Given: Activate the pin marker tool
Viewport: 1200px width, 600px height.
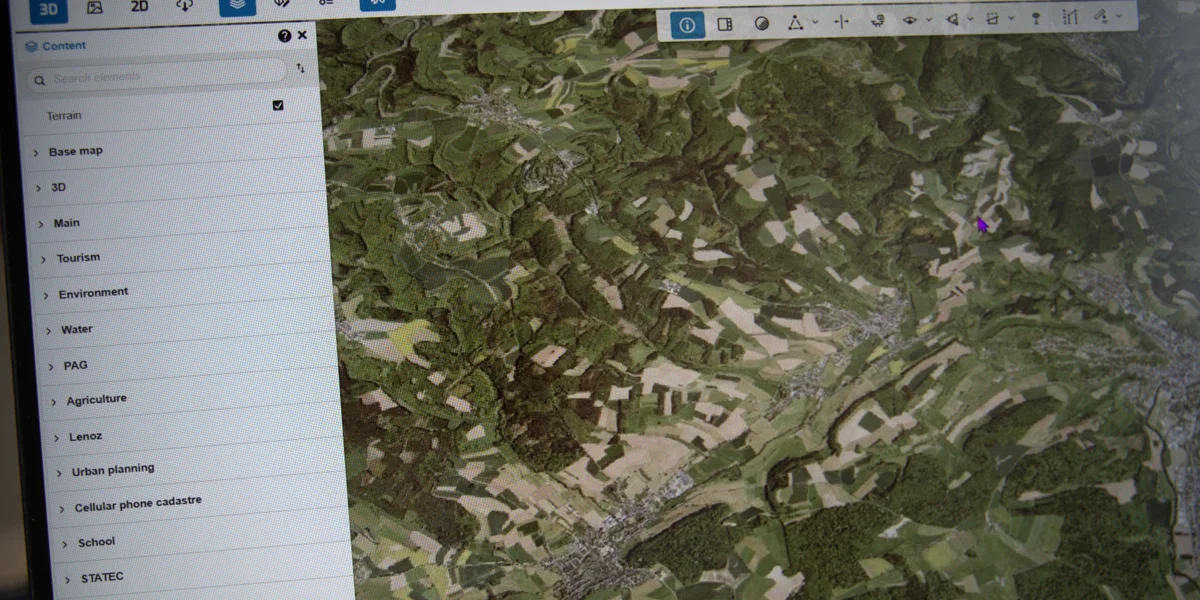Looking at the screenshot, I should coord(1035,18).
